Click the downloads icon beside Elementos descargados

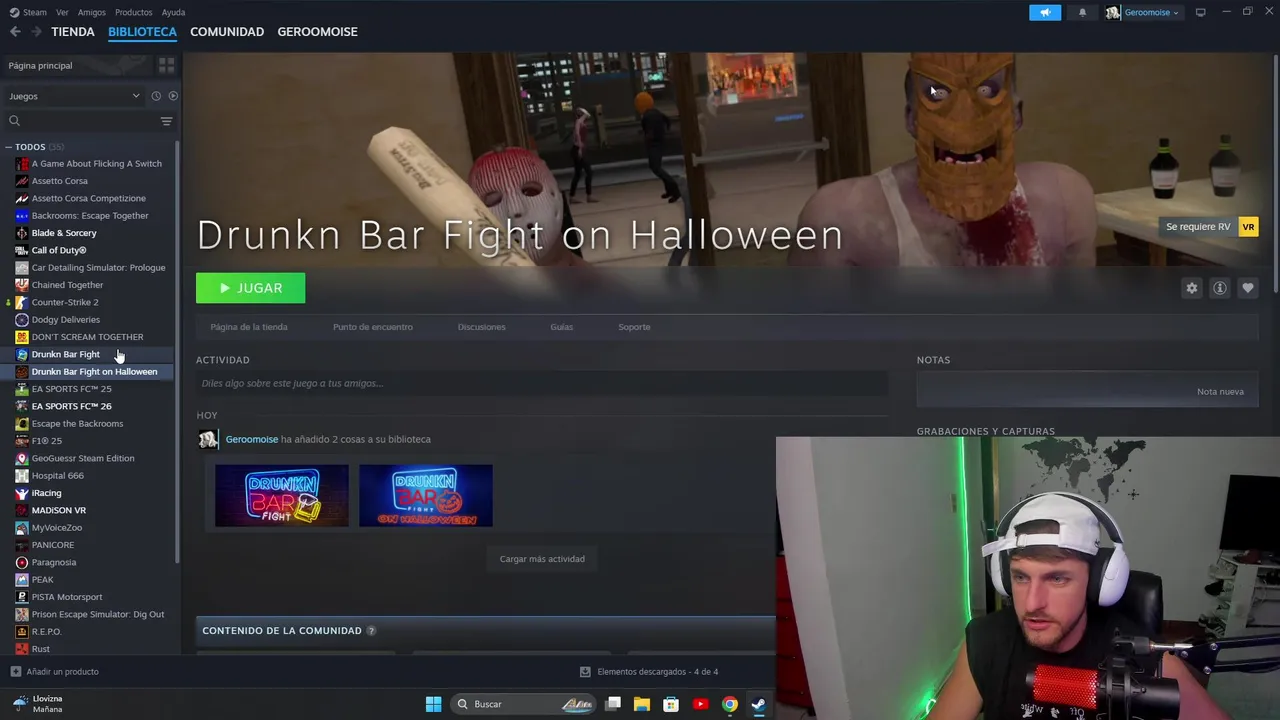tap(585, 672)
